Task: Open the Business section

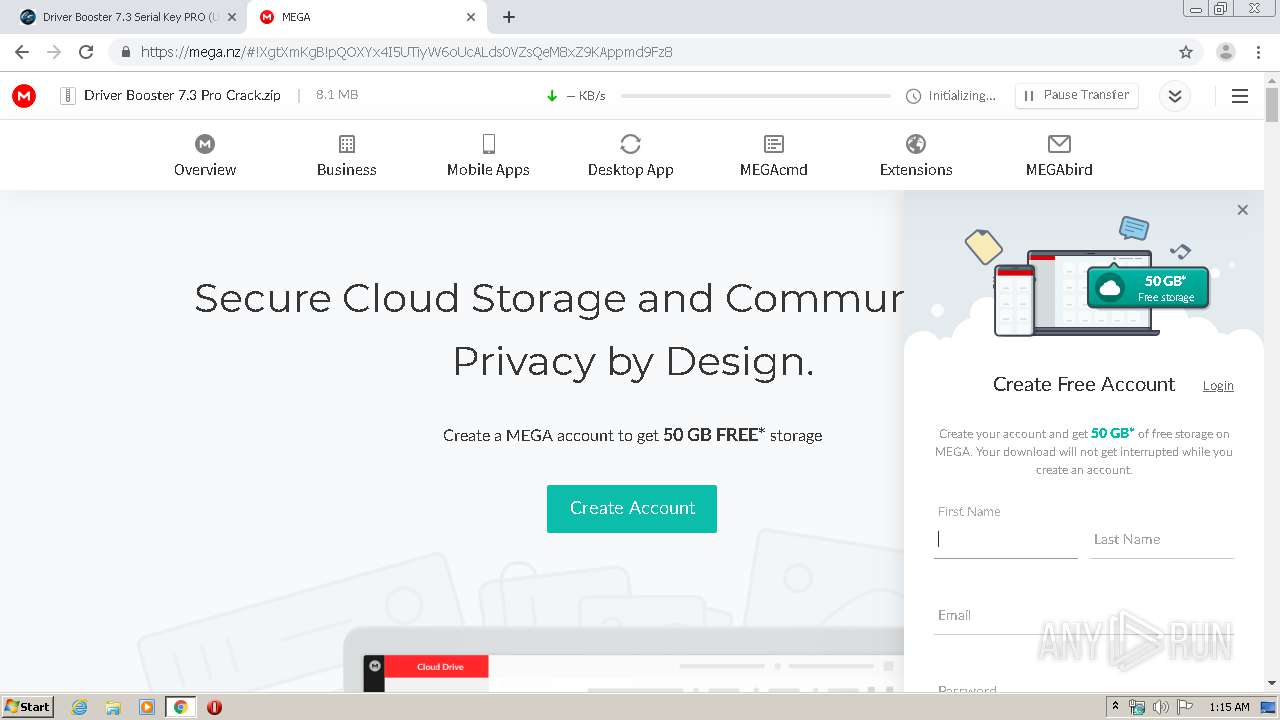Action: (x=347, y=156)
